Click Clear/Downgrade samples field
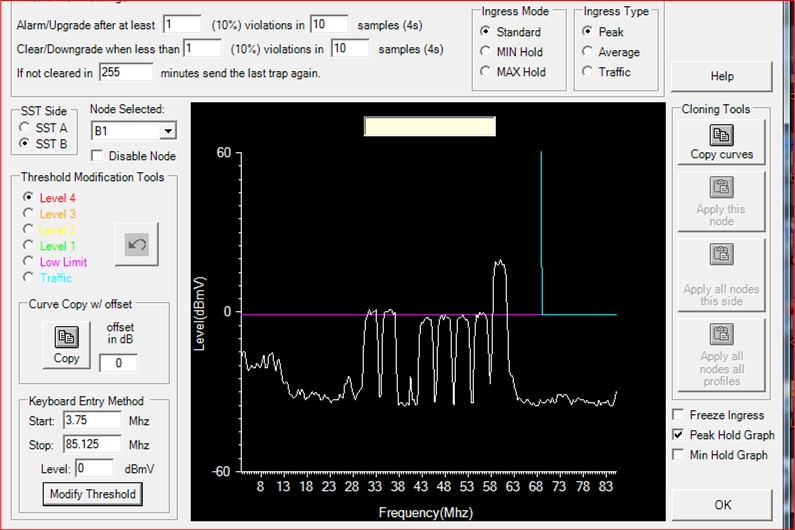This screenshot has height=530, width=795. (x=350, y=49)
